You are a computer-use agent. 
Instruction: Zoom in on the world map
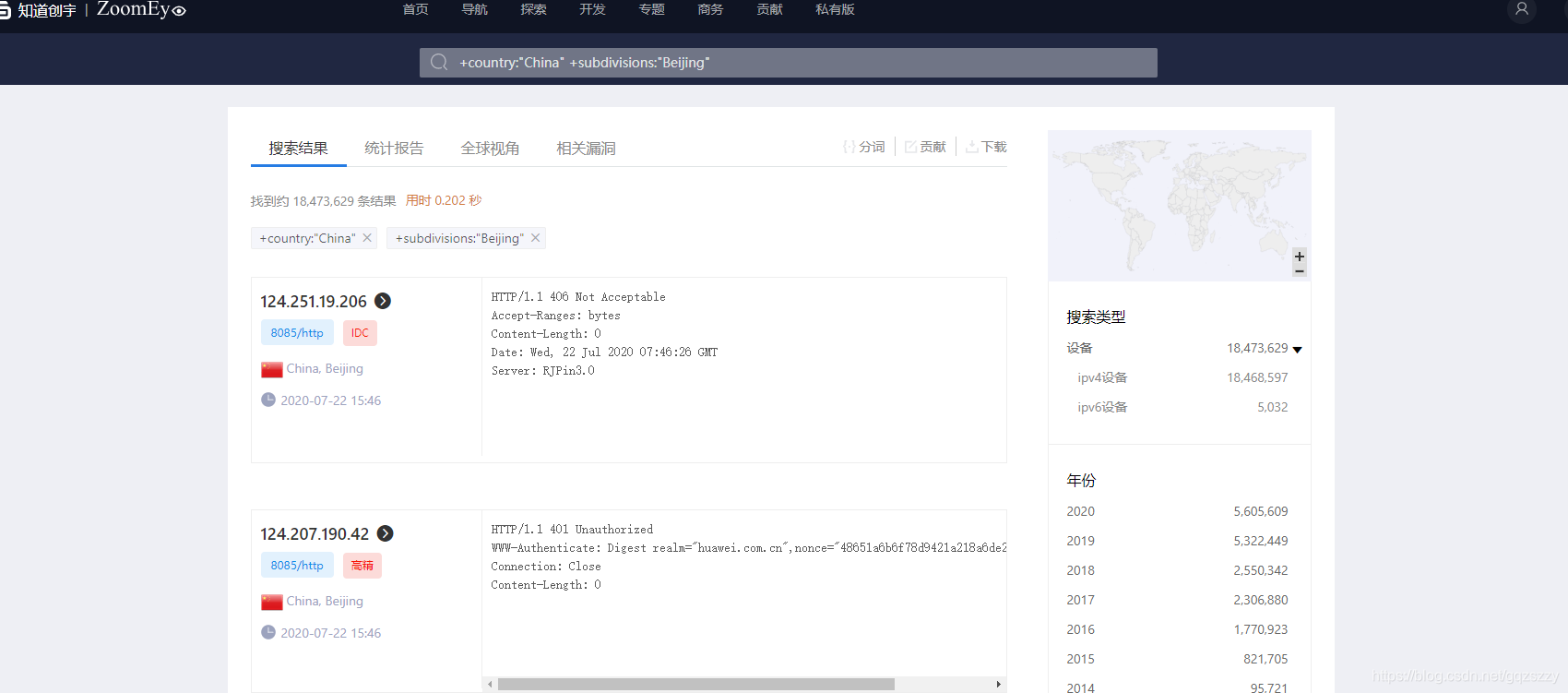pyautogui.click(x=1300, y=256)
